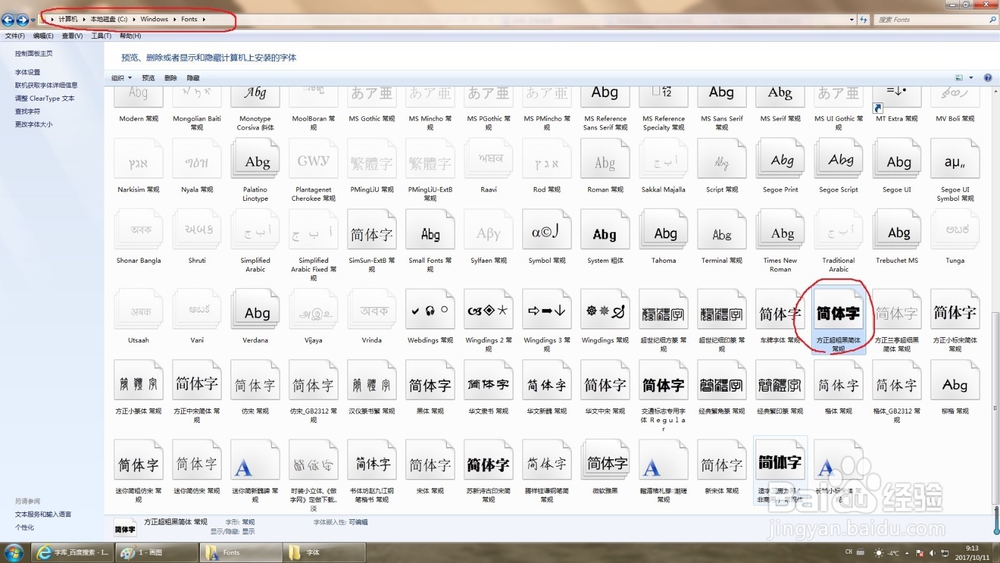Select the Script font icon
This screenshot has height=563, width=1000.
pos(721,159)
